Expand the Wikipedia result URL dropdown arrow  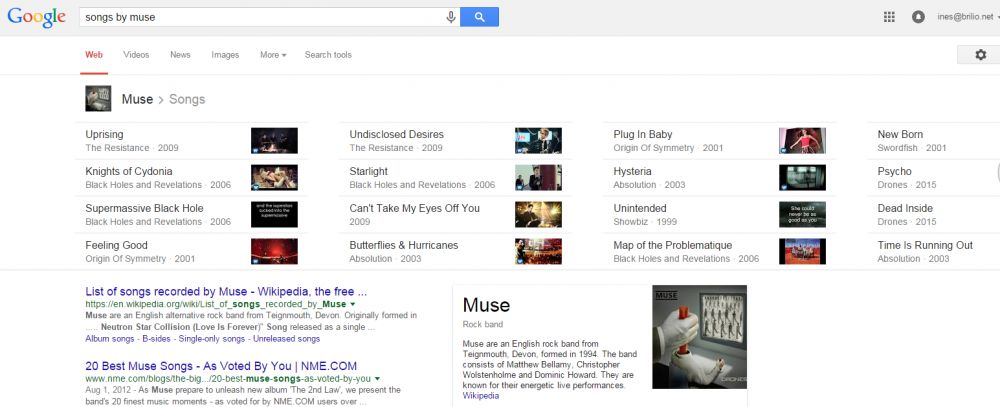point(353,304)
